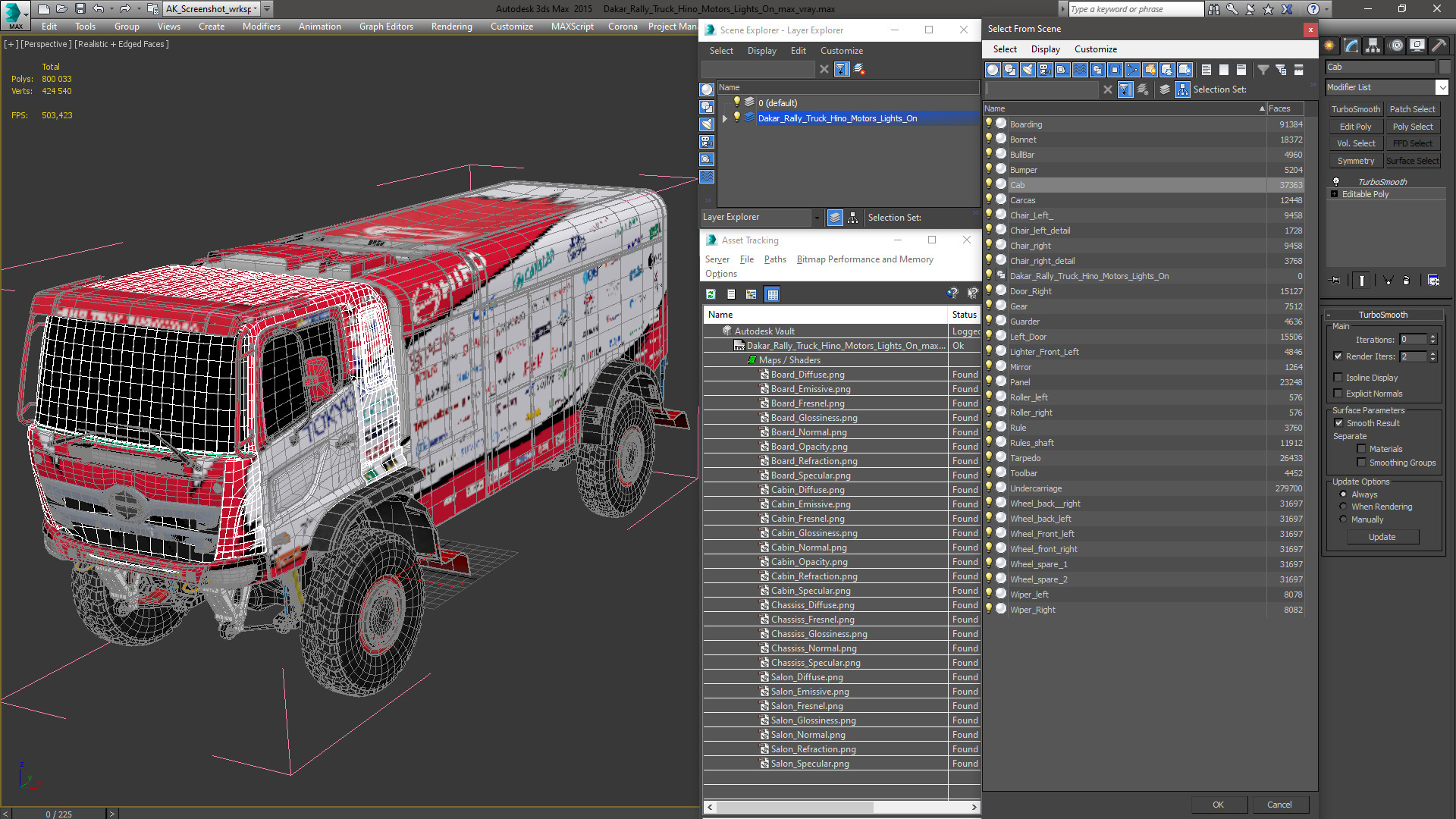Select When Rendering update option
1456x819 pixels.
tap(1343, 507)
